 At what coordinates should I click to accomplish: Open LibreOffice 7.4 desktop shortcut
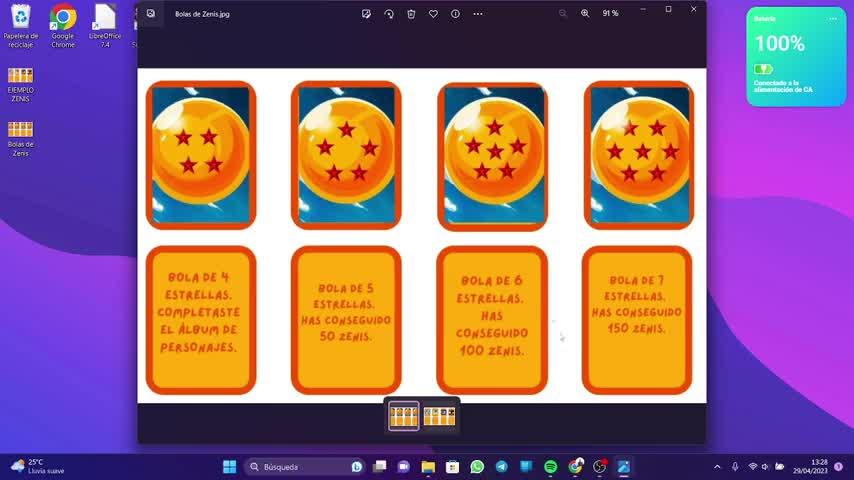(x=105, y=26)
